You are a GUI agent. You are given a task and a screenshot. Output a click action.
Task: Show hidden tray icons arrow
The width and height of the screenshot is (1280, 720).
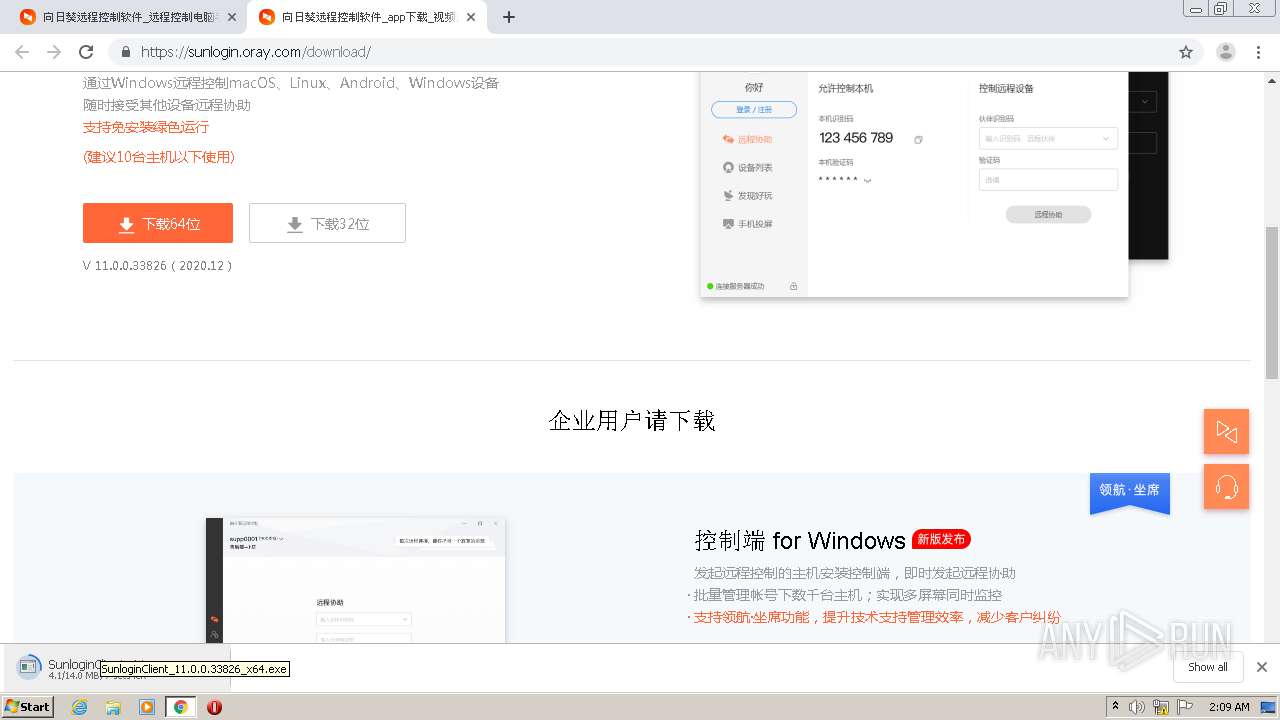click(1115, 707)
